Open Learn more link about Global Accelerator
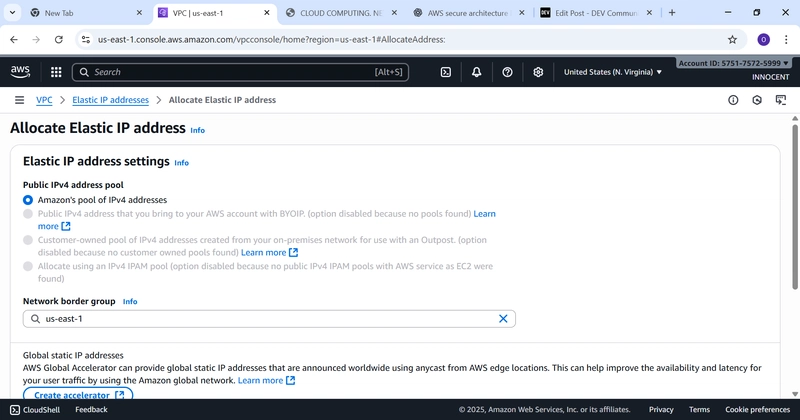The width and height of the screenshot is (800, 420). [266, 380]
